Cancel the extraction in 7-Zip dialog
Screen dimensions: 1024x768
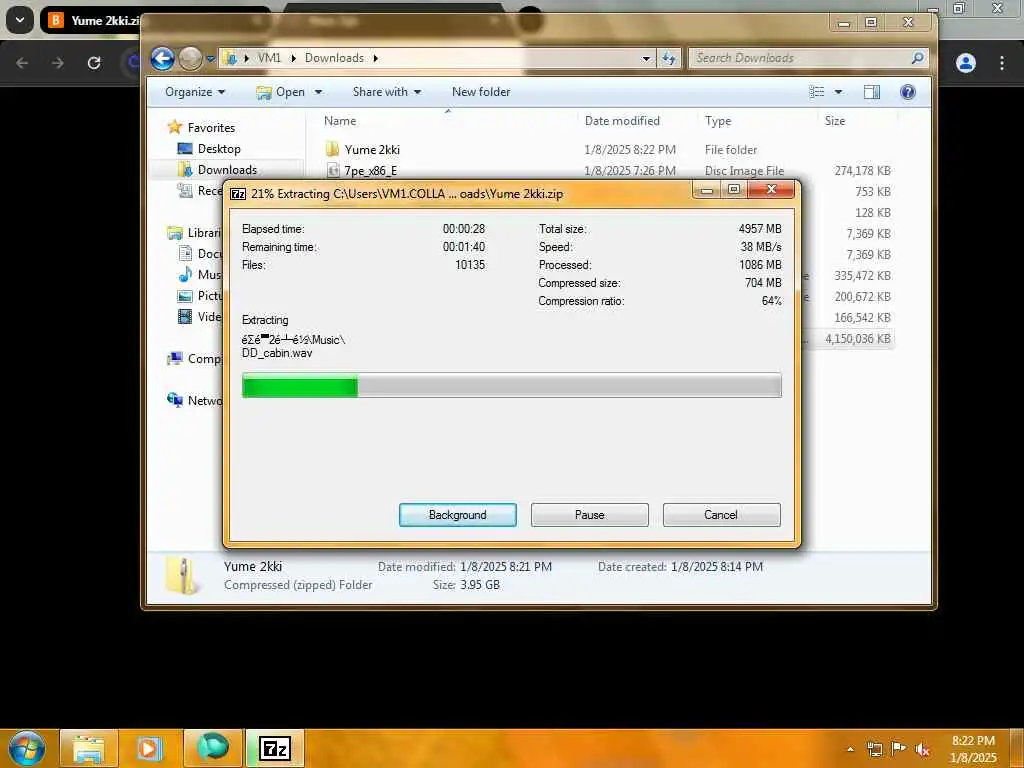tap(721, 515)
